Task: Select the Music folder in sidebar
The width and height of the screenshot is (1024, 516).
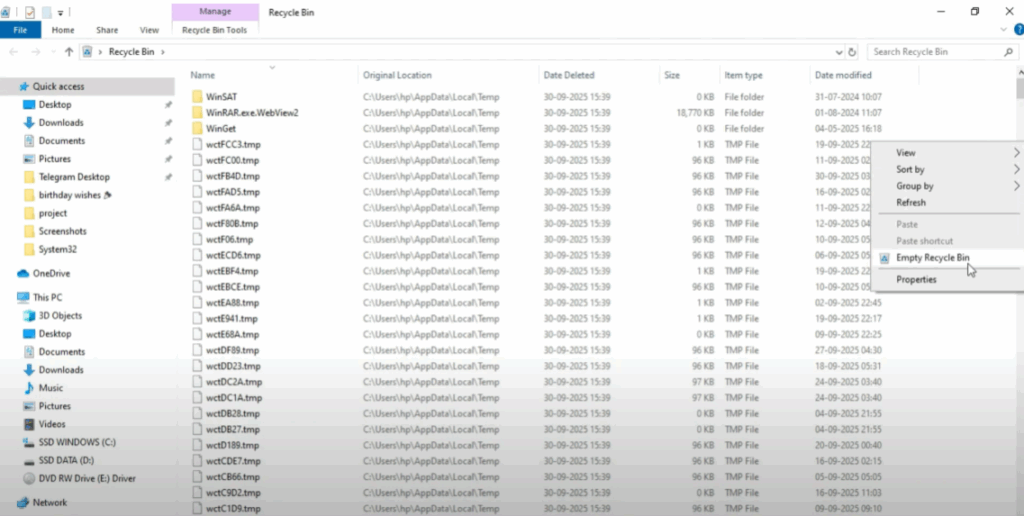Action: (50, 388)
